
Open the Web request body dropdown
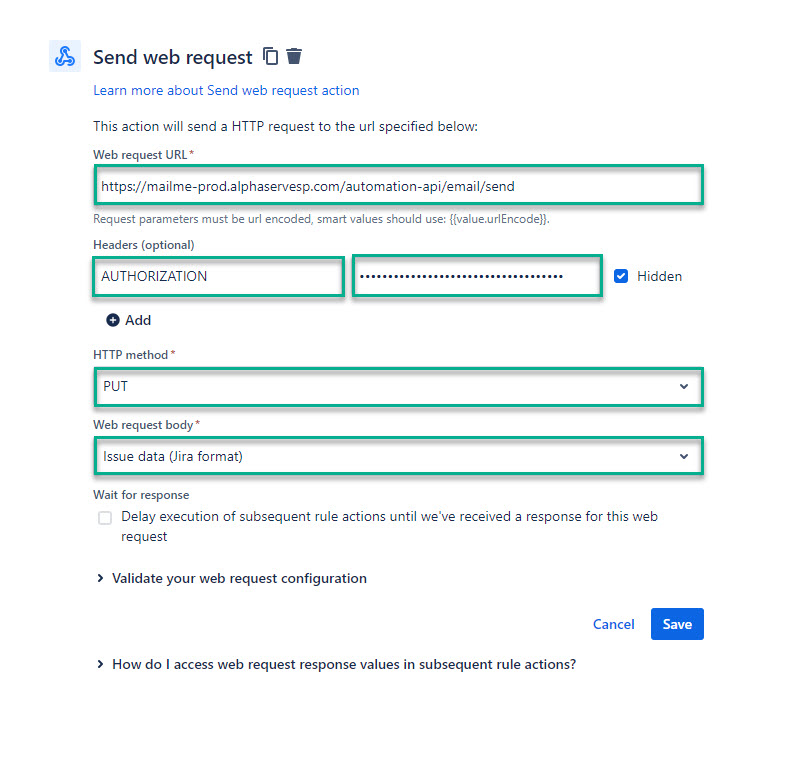[398, 456]
